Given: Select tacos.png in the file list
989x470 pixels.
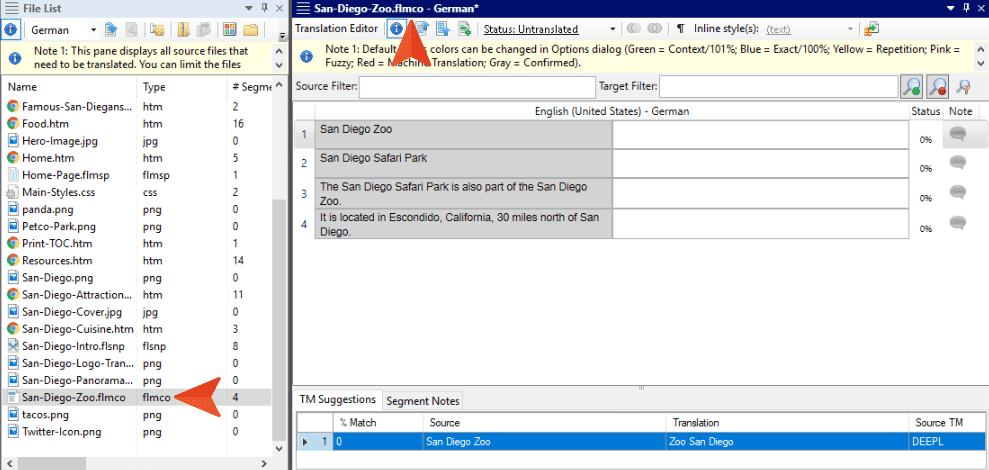Looking at the screenshot, I should [x=137, y=414].
